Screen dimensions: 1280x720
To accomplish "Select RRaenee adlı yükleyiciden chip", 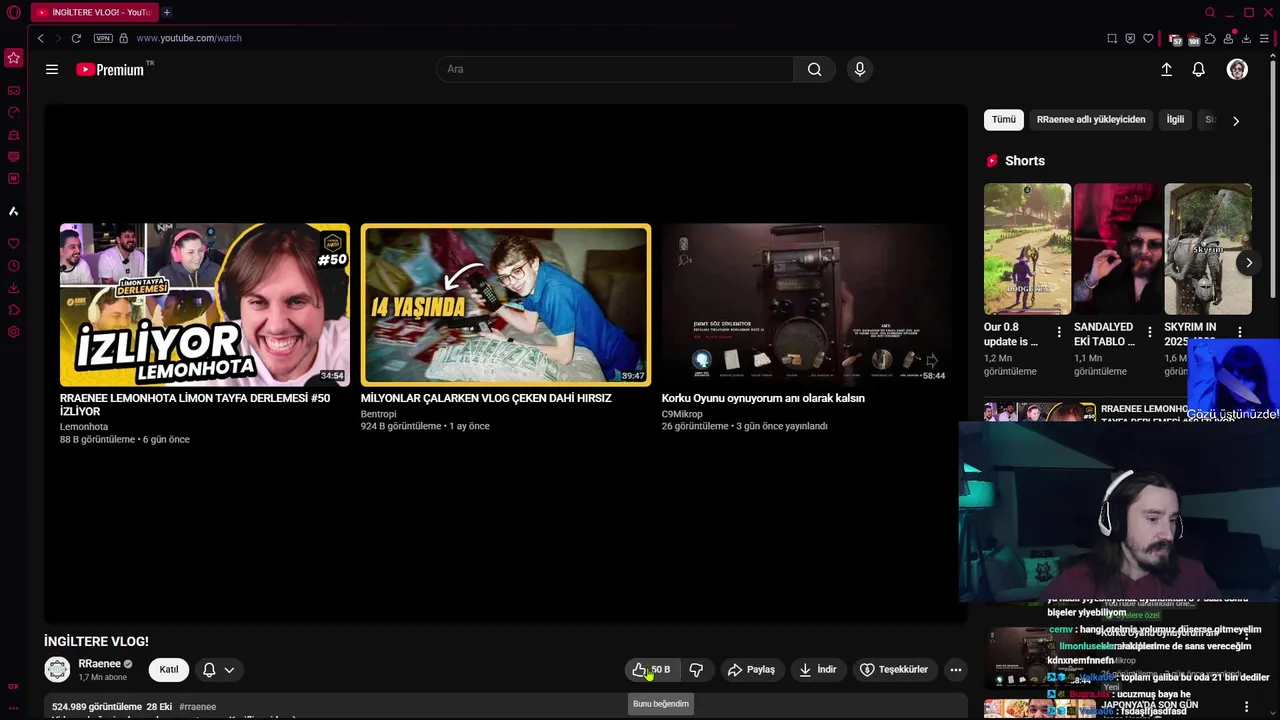I will pyautogui.click(x=1091, y=119).
